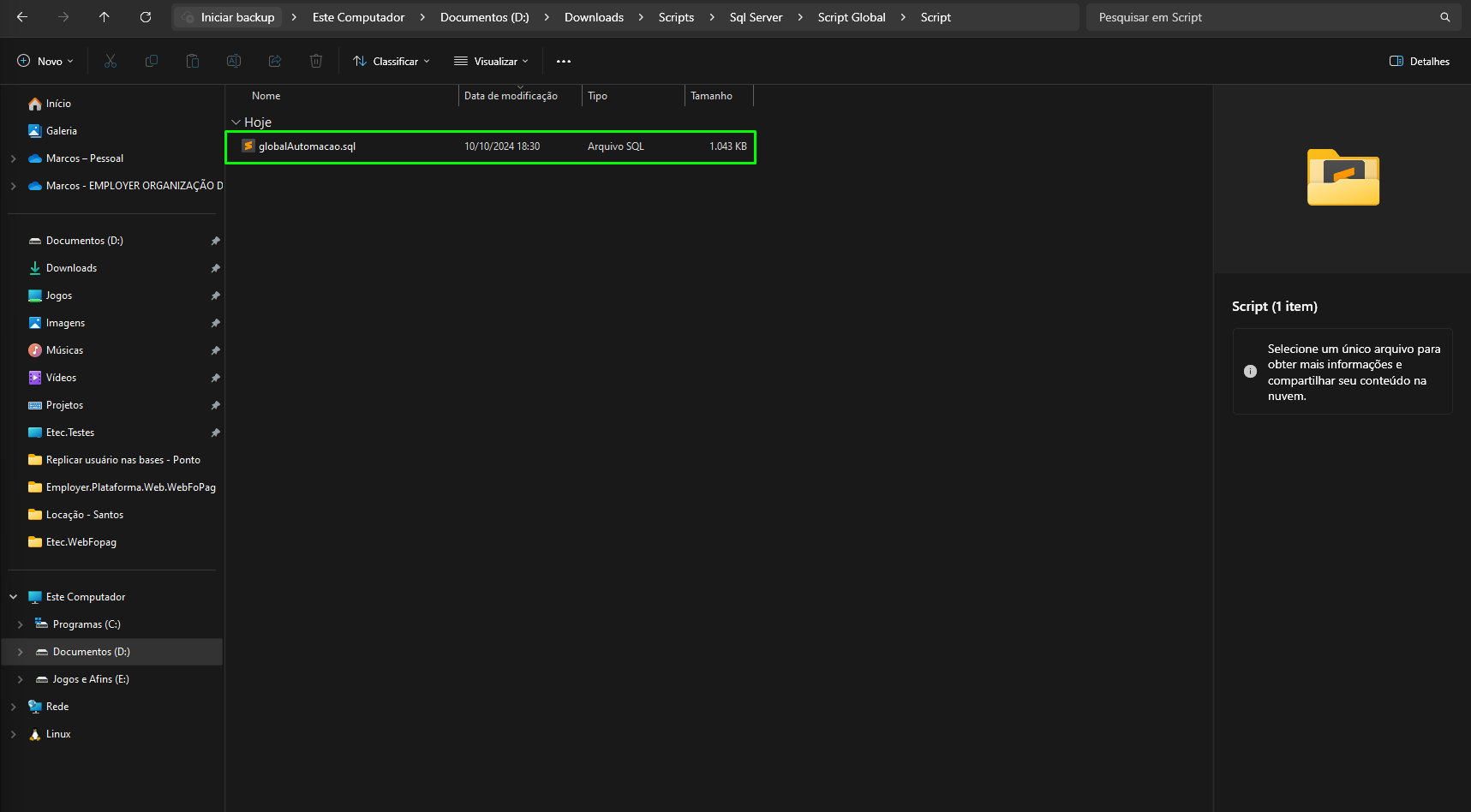1471x812 pixels.
Task: Toggle the Detalhes pane button
Action: [x=1420, y=61]
